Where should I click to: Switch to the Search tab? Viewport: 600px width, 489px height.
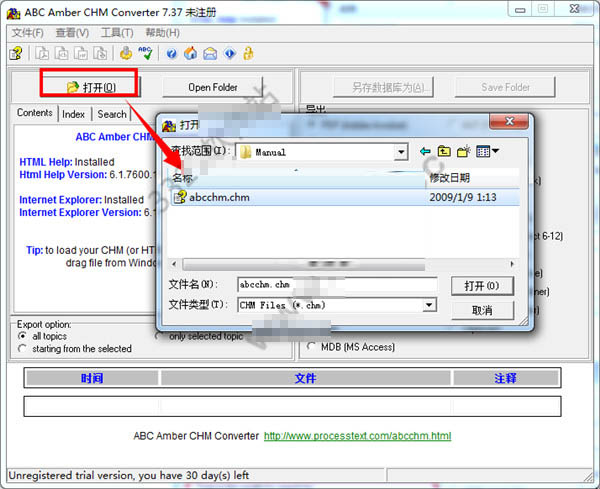(112, 114)
